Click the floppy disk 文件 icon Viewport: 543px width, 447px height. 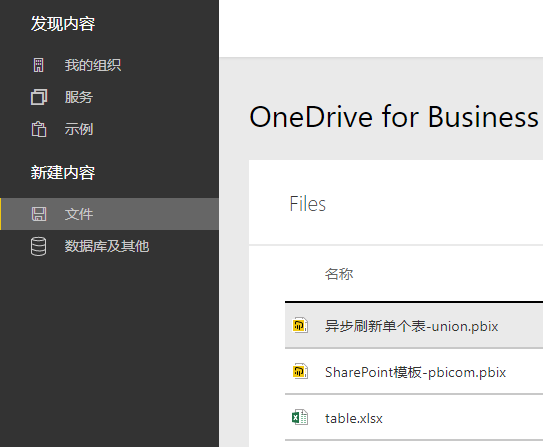39,214
